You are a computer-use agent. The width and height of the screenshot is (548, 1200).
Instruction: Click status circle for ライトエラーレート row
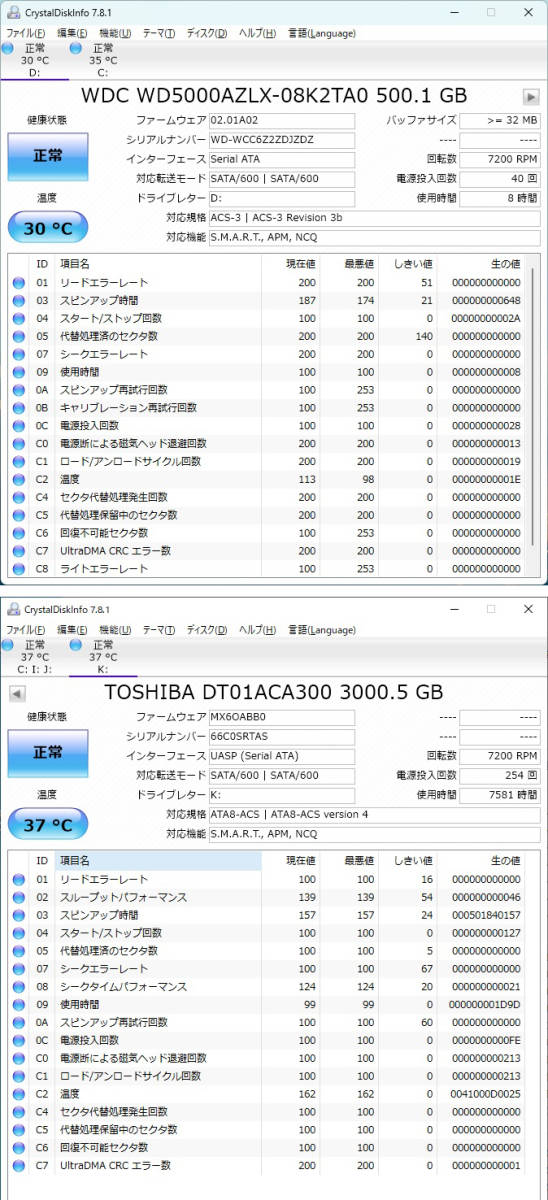(18, 569)
